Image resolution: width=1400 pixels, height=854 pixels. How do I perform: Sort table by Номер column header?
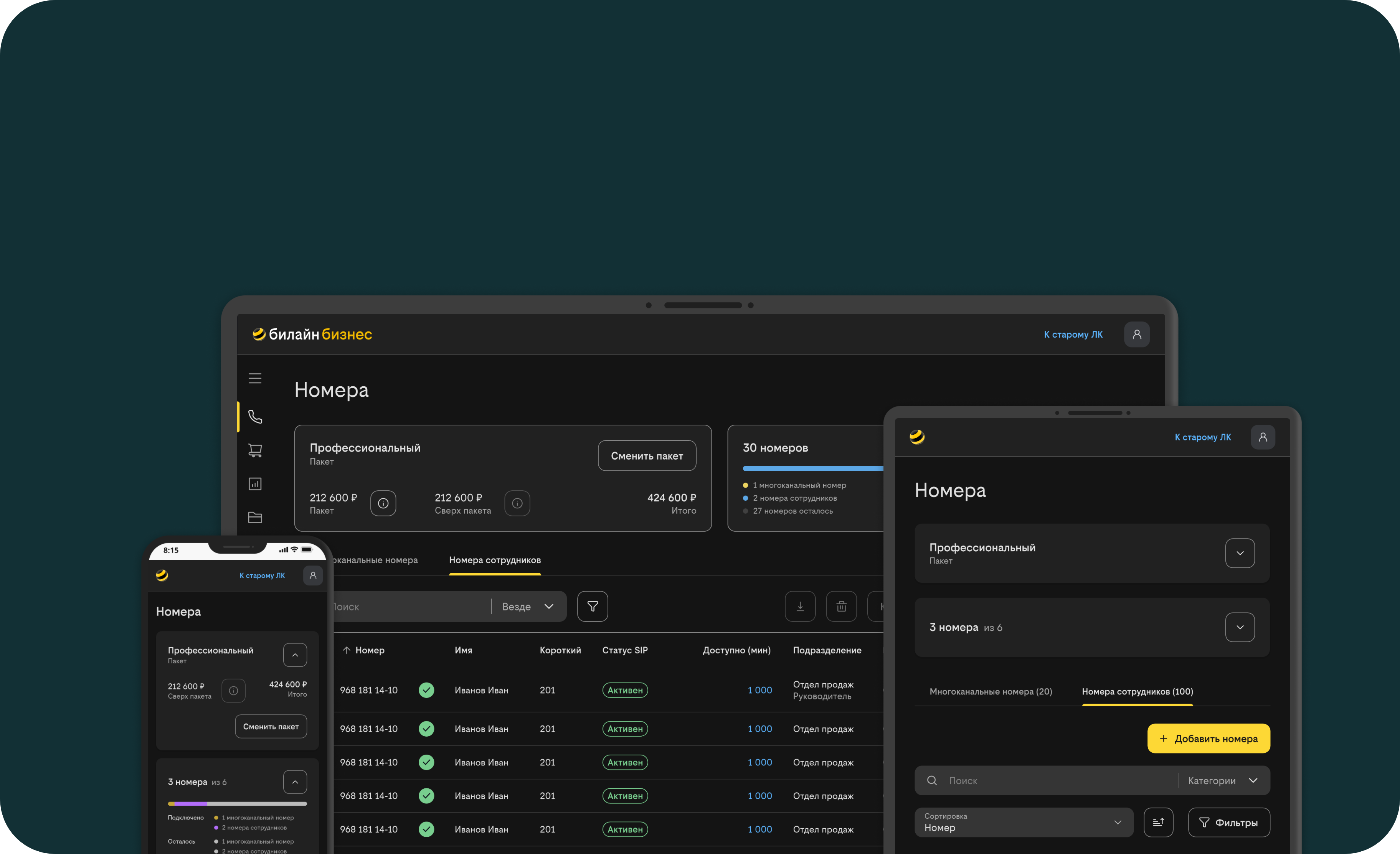point(364,650)
